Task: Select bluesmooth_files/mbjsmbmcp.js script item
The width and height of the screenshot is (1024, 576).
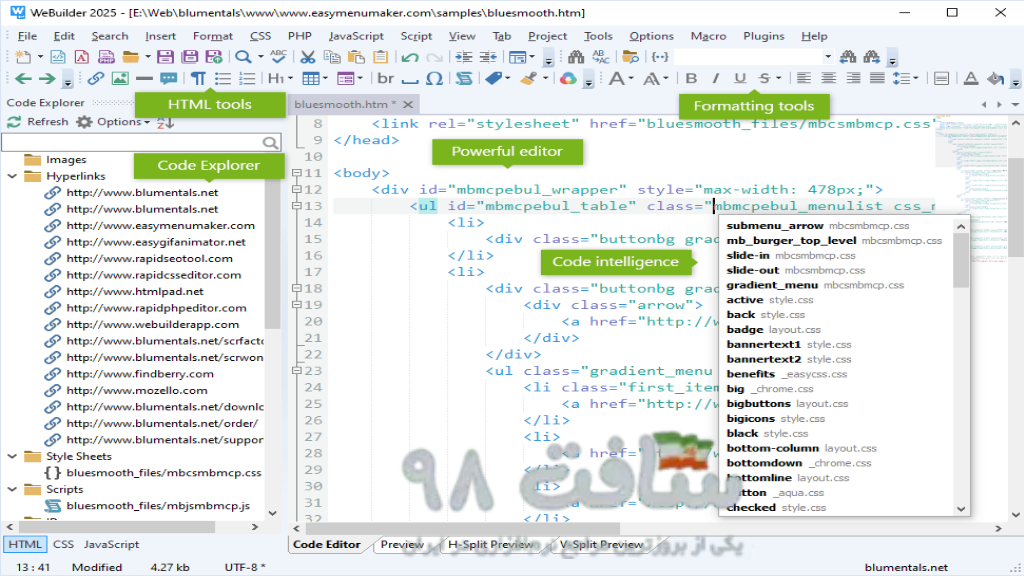Action: (x=158, y=505)
